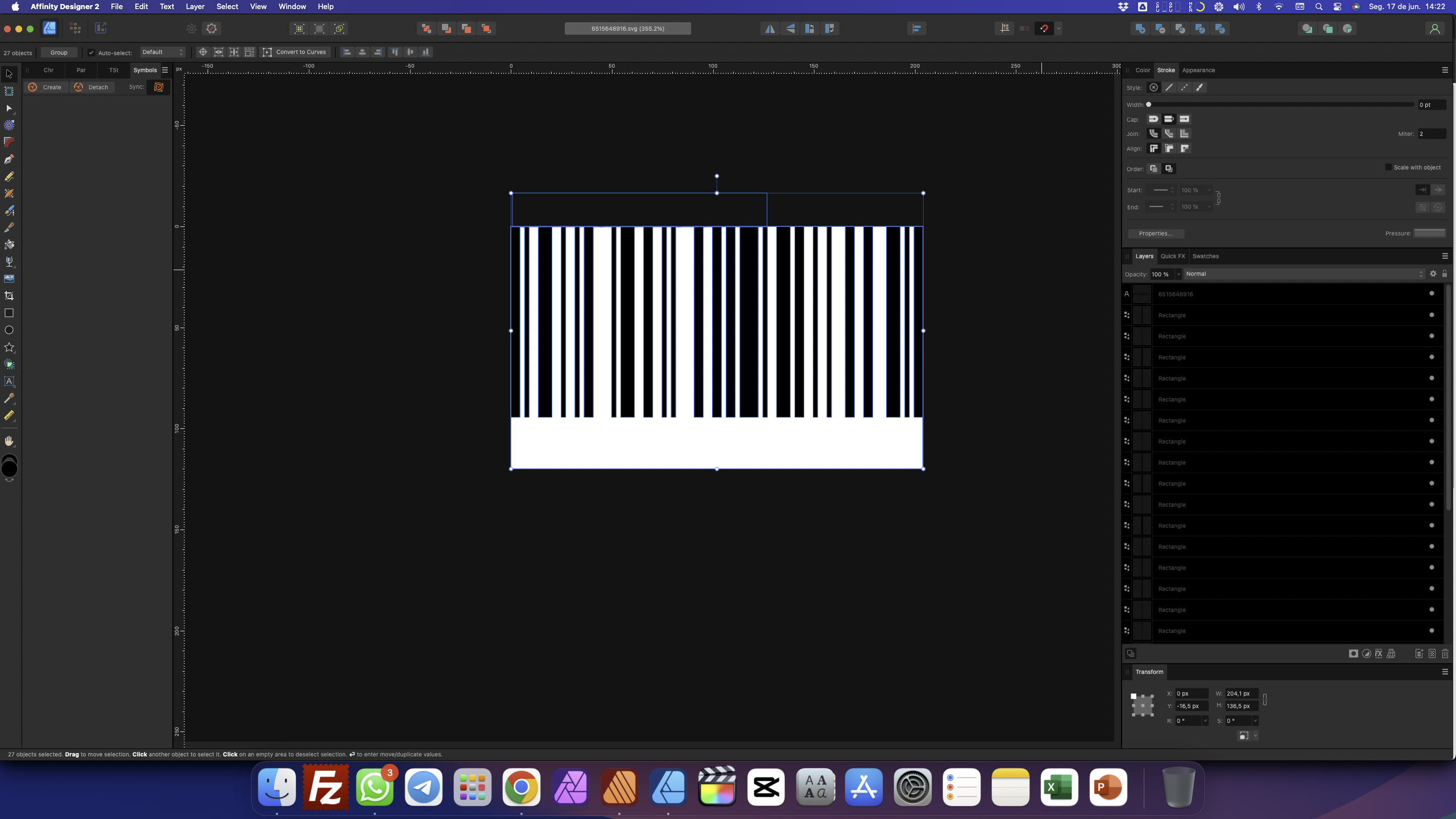Select the no-stroke style option
The image size is (1456, 819).
click(1153, 88)
